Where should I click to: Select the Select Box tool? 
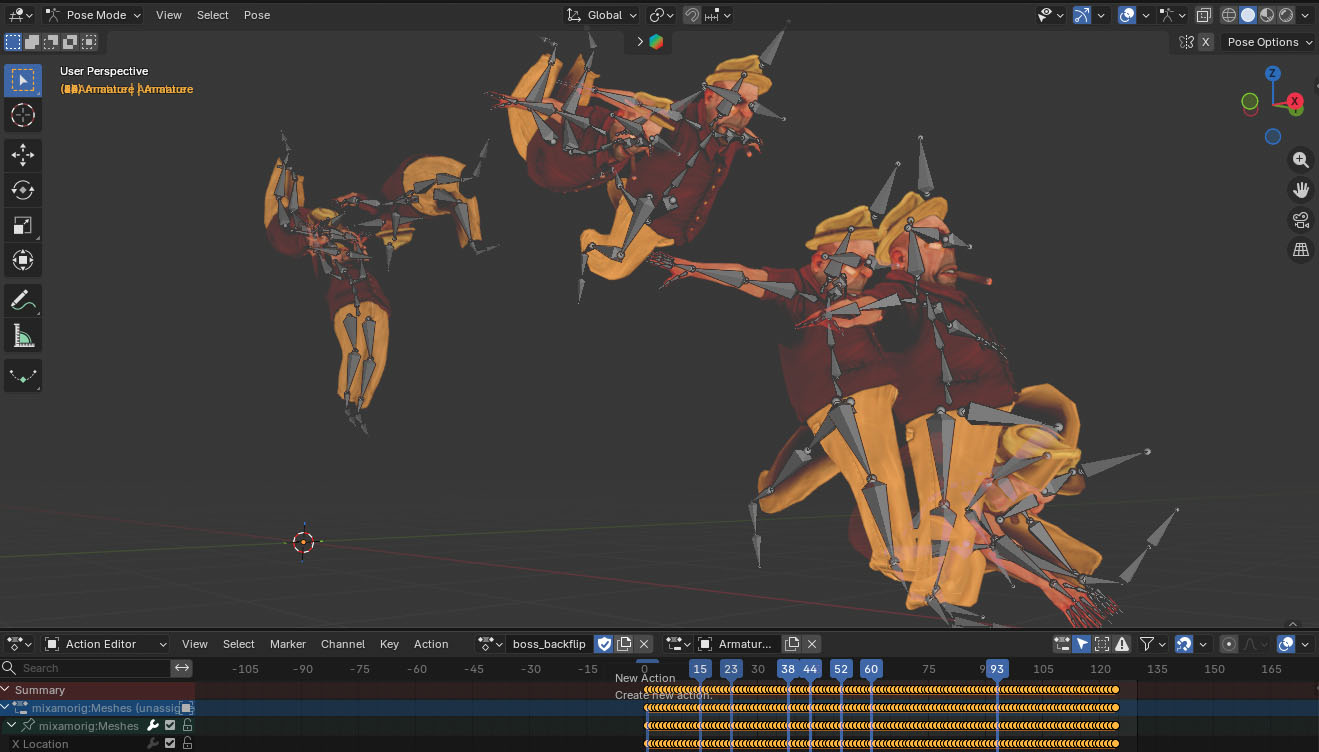tap(23, 80)
